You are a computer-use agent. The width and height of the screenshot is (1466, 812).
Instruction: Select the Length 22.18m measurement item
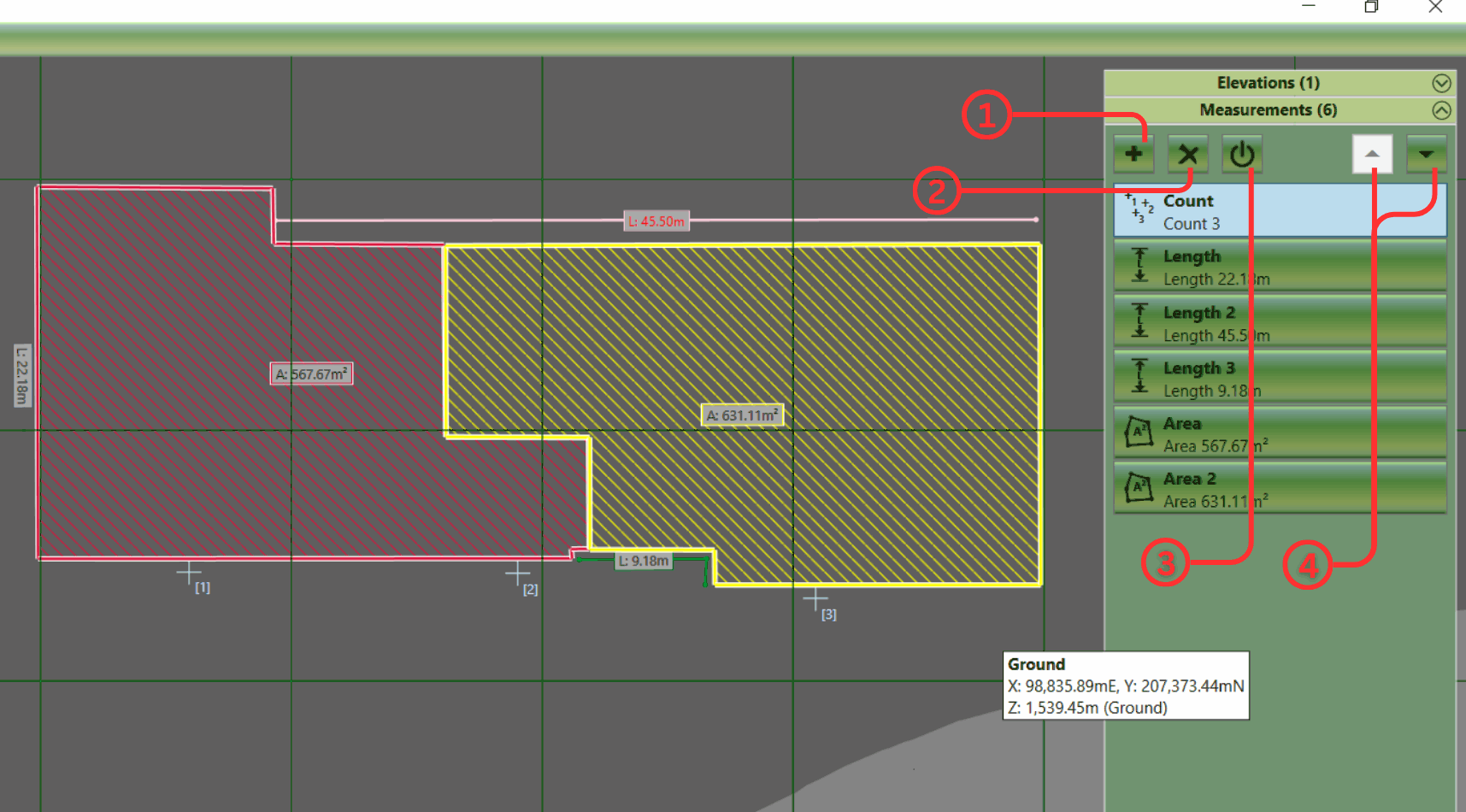[x=1279, y=267]
